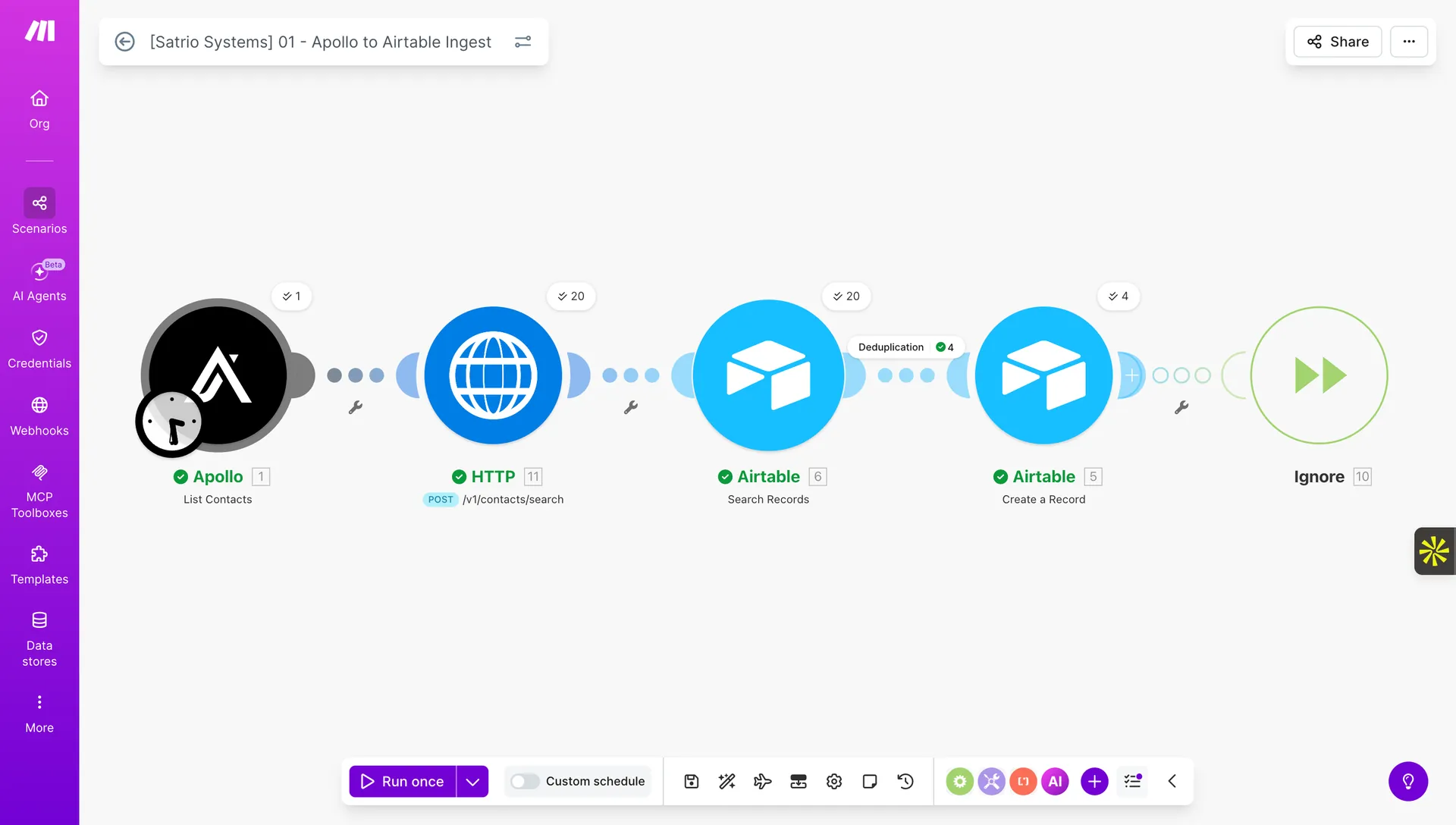
Task: Enable the Custom schedule toggle
Action: tap(524, 781)
